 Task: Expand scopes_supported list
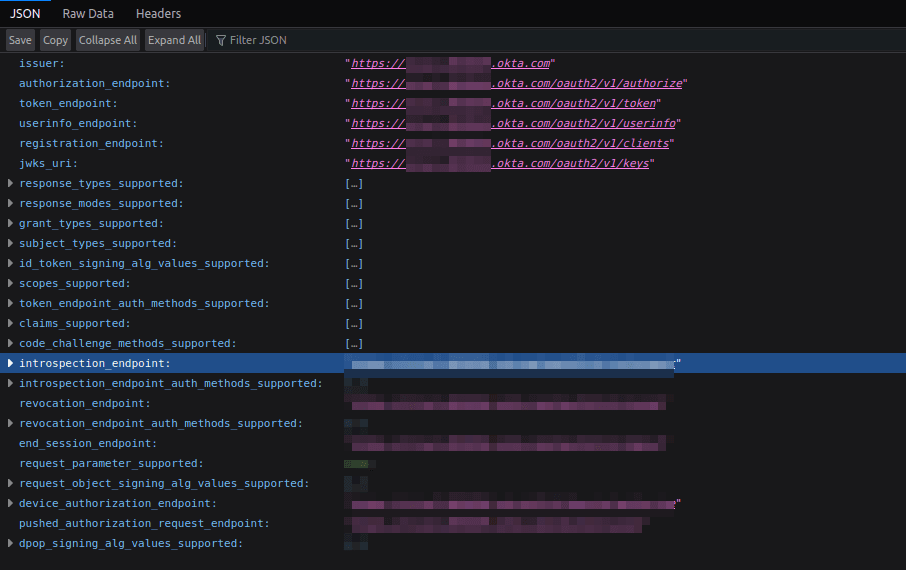pos(10,284)
